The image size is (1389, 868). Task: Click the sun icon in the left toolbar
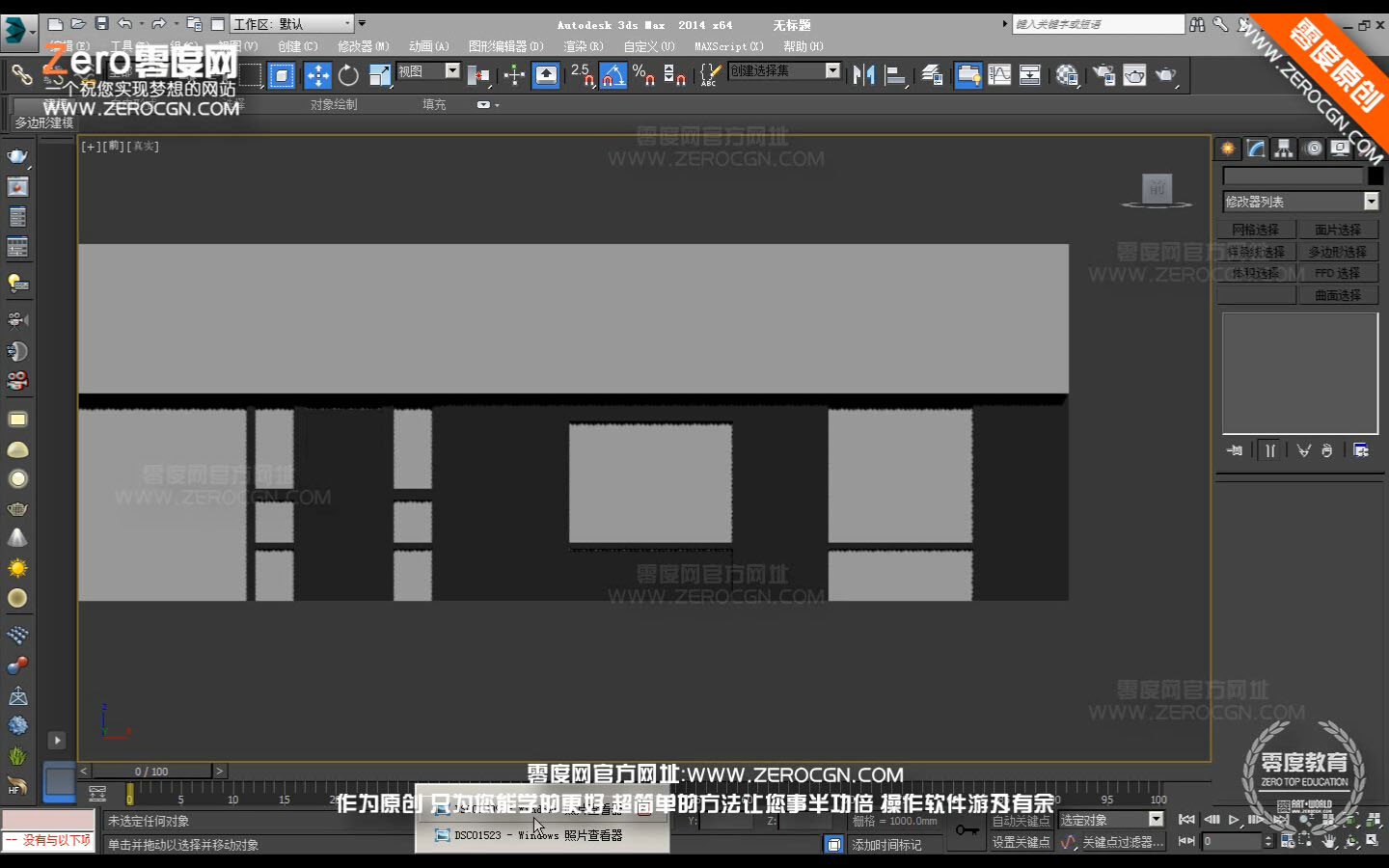pyautogui.click(x=17, y=568)
